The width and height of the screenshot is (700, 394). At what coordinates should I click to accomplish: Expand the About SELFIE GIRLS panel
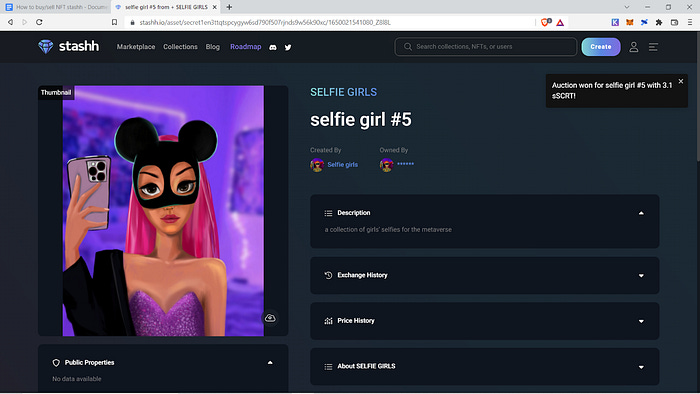coord(641,367)
